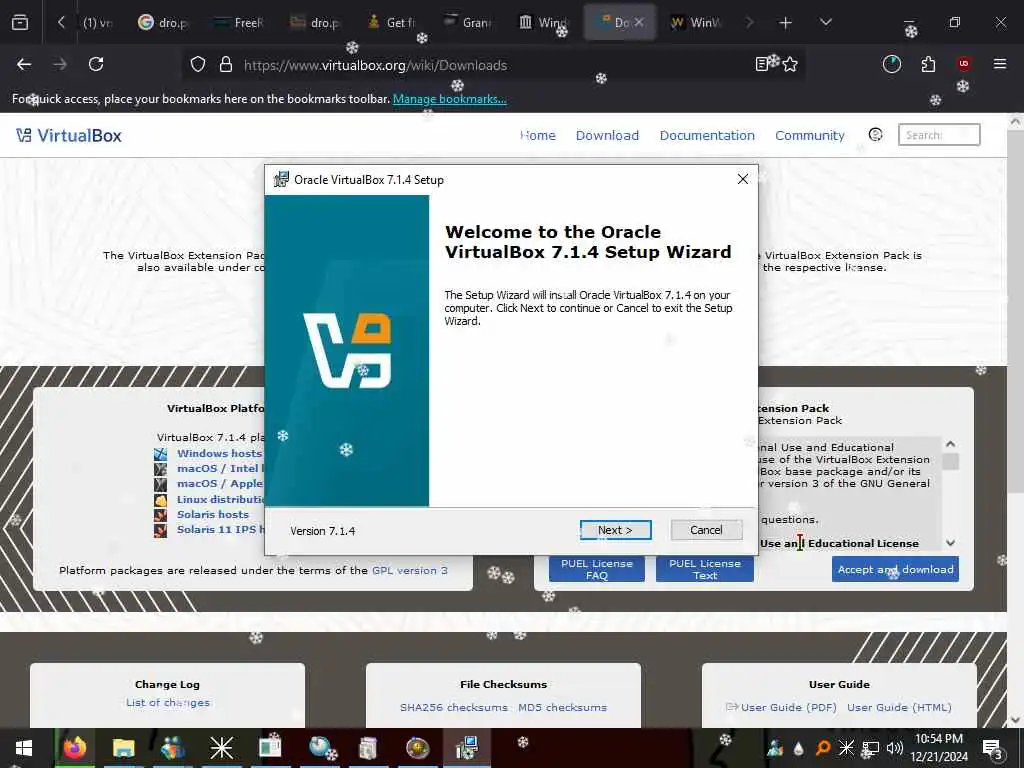Click the Manage bookmarks link
The width and height of the screenshot is (1024, 768).
(x=449, y=99)
